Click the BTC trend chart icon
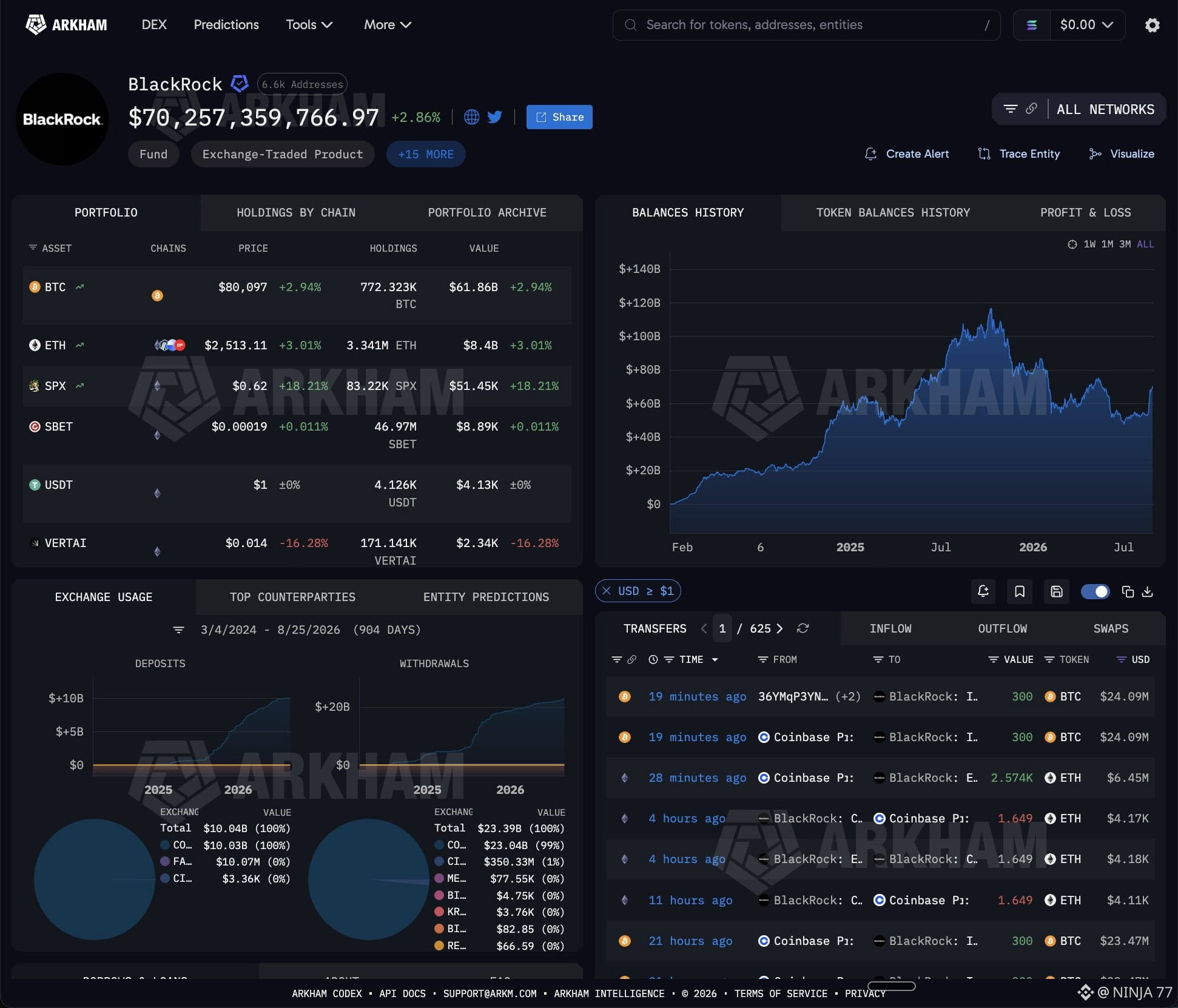This screenshot has width=1178, height=1008. coord(79,287)
